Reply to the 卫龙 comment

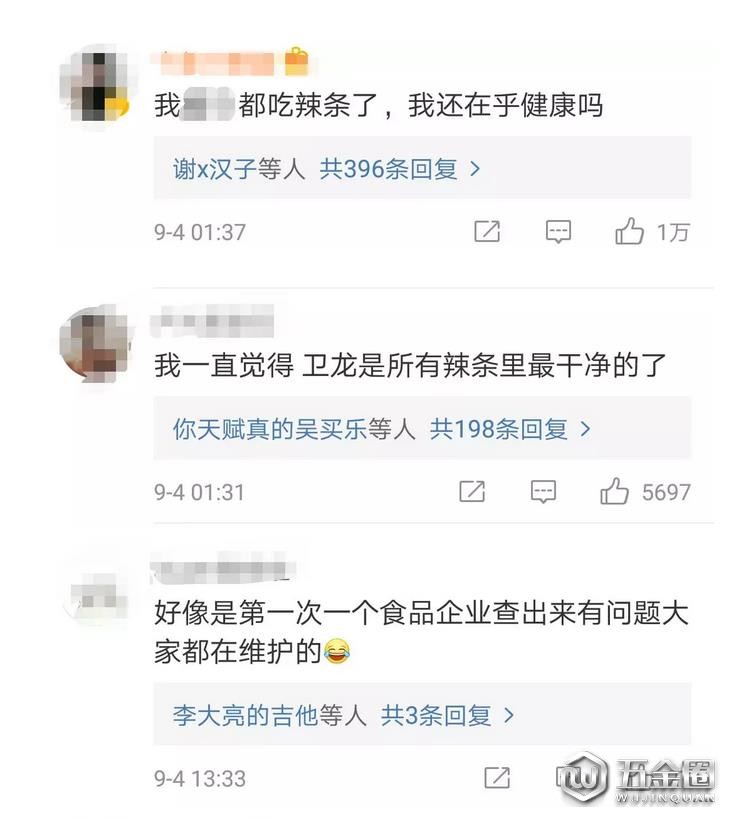click(x=543, y=491)
